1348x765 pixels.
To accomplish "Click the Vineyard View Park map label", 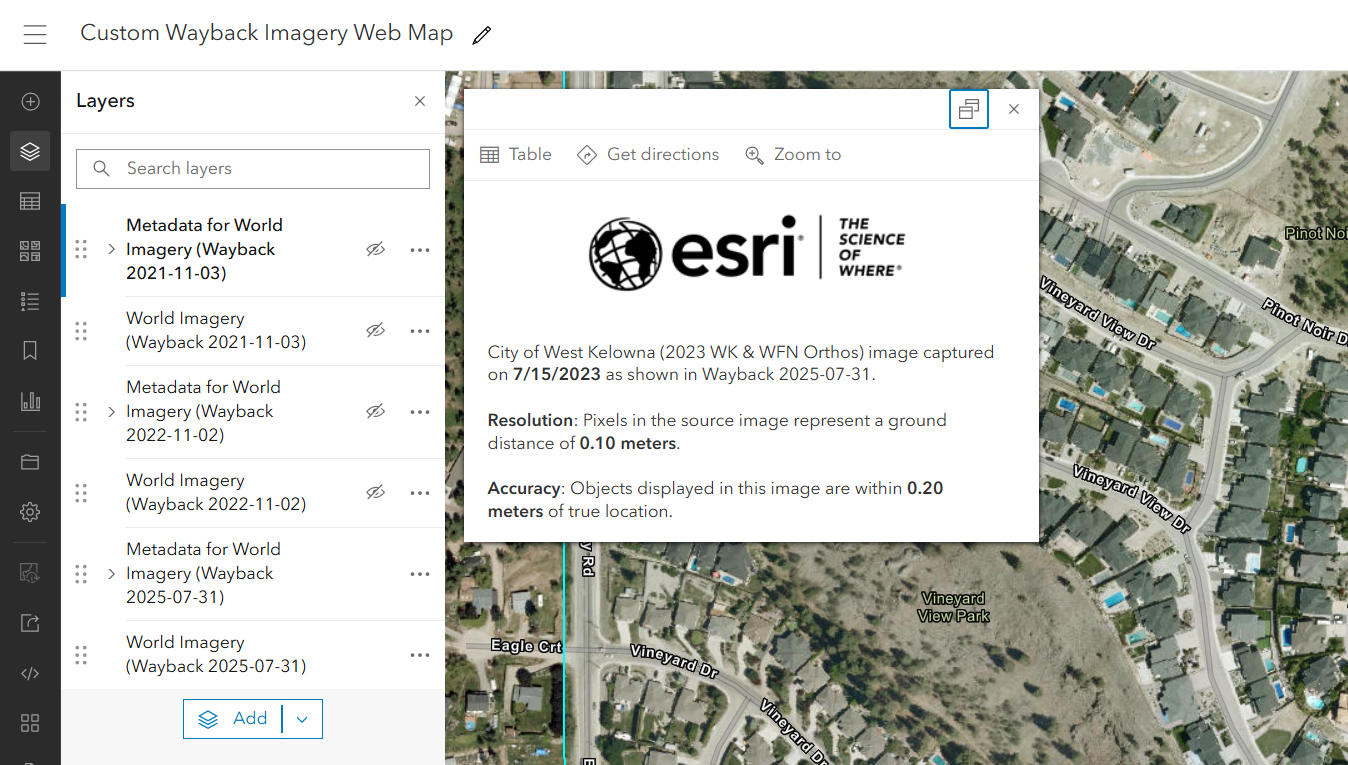I will [x=954, y=607].
